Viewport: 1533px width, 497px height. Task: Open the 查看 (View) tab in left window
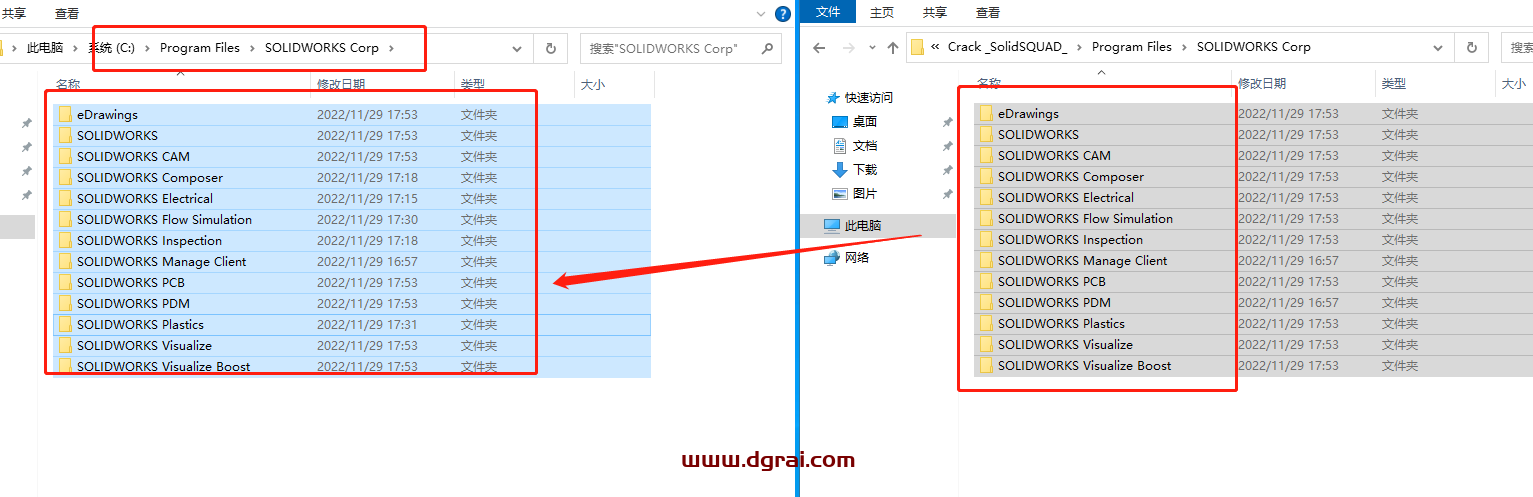[67, 13]
